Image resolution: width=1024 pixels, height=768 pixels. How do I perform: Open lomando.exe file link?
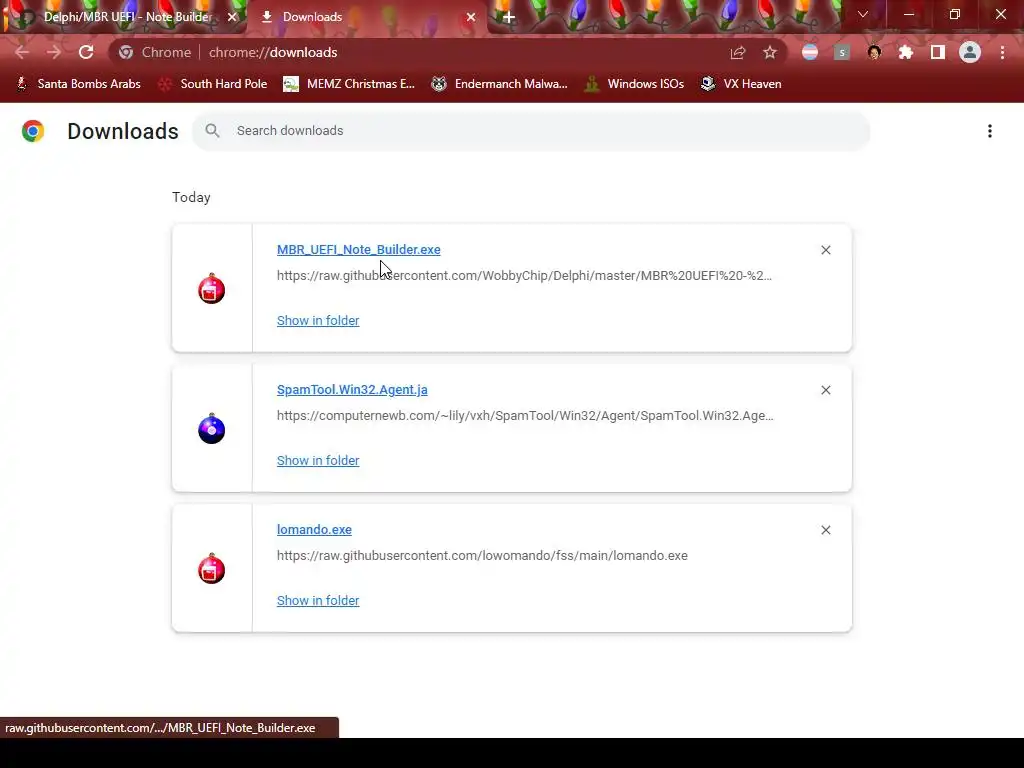314,530
